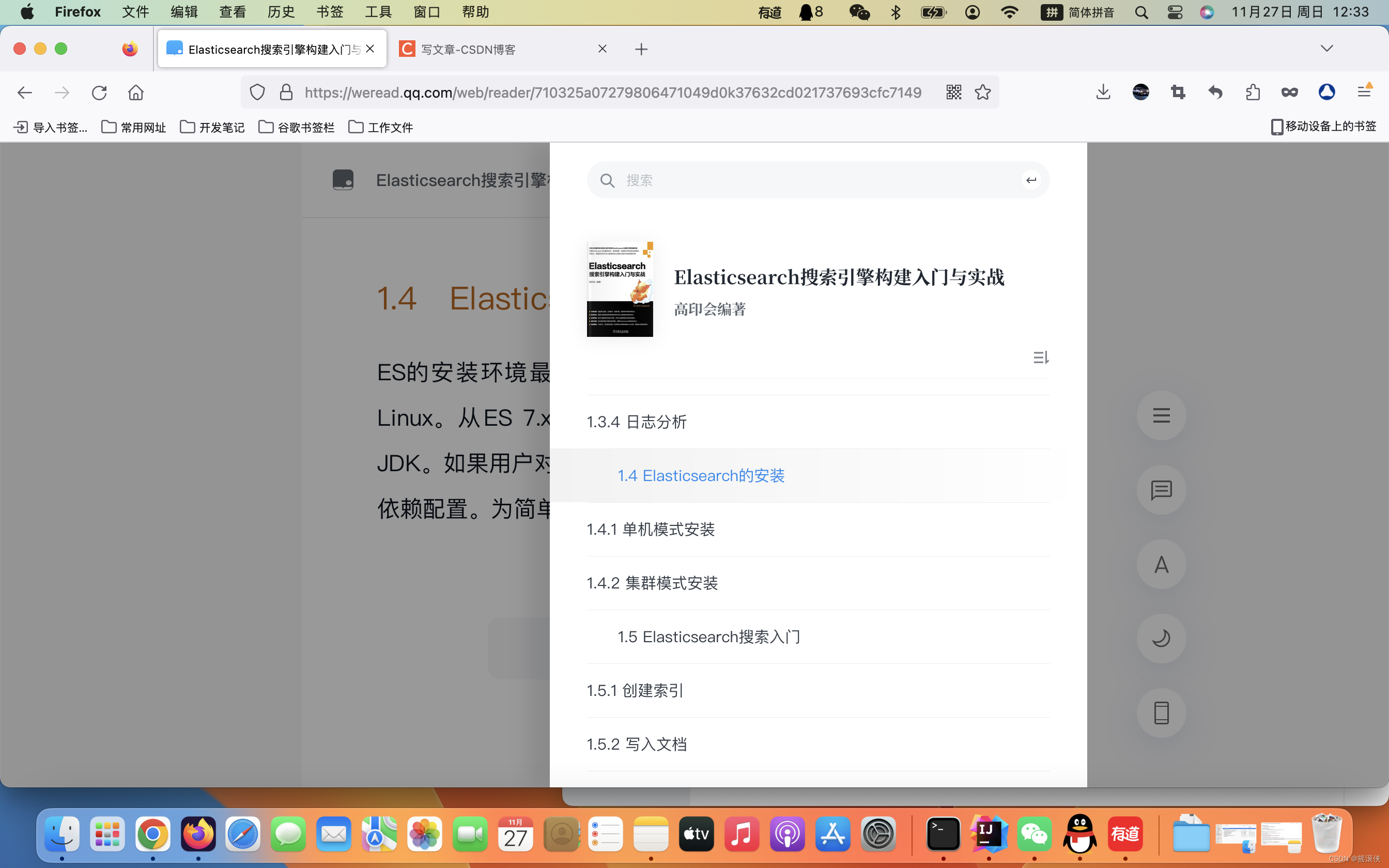This screenshot has height=868, width=1389.
Task: Click the tracking protection shield icon
Action: tap(257, 92)
